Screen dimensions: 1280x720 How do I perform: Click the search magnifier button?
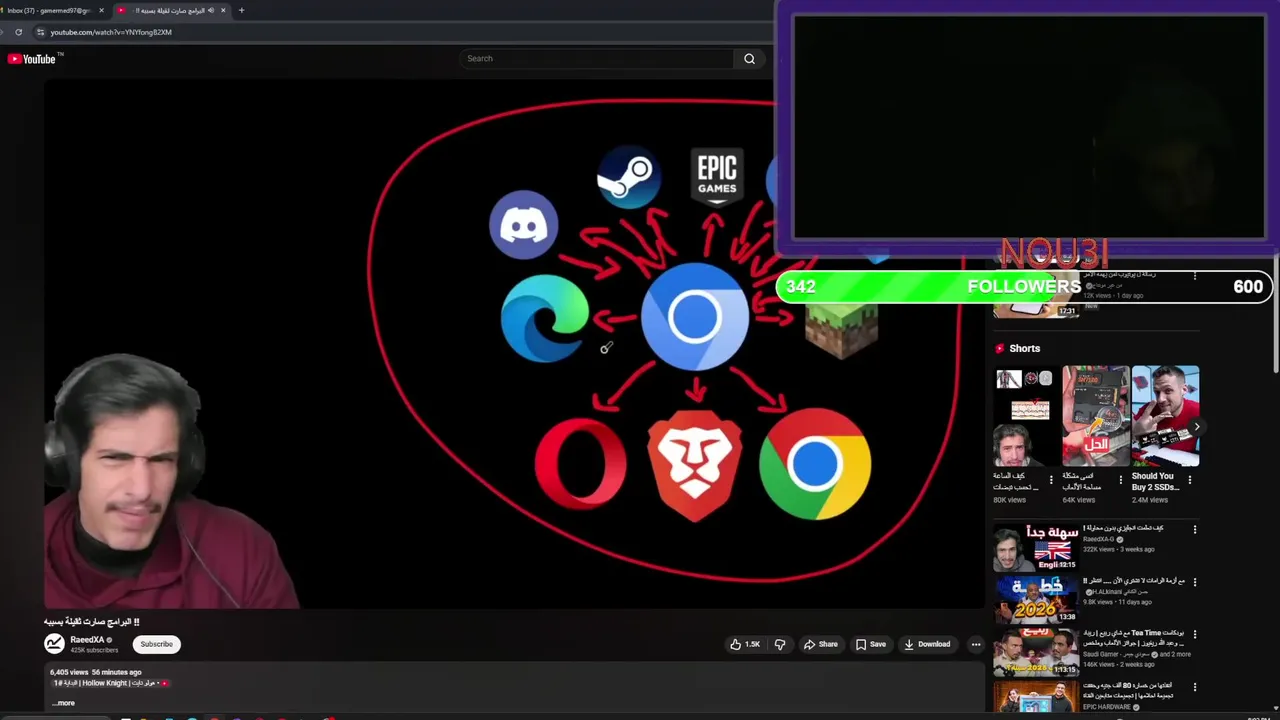point(749,59)
